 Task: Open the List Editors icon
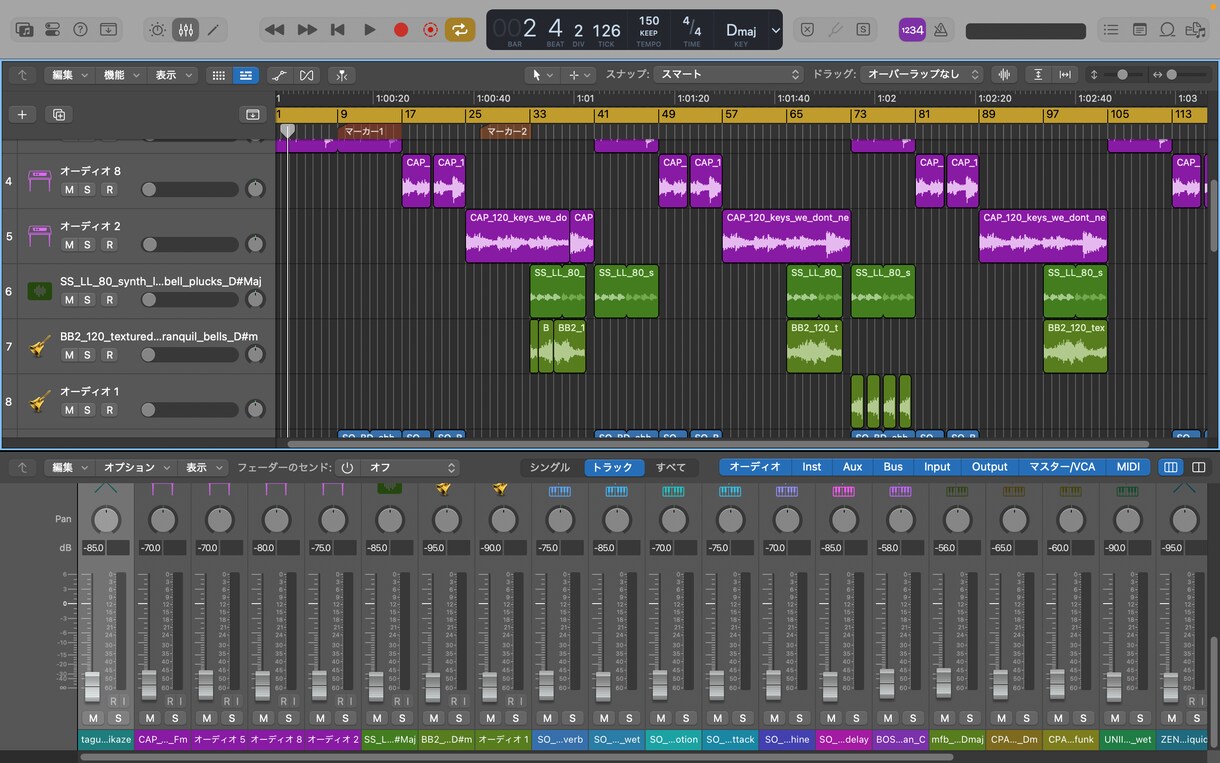1111,30
